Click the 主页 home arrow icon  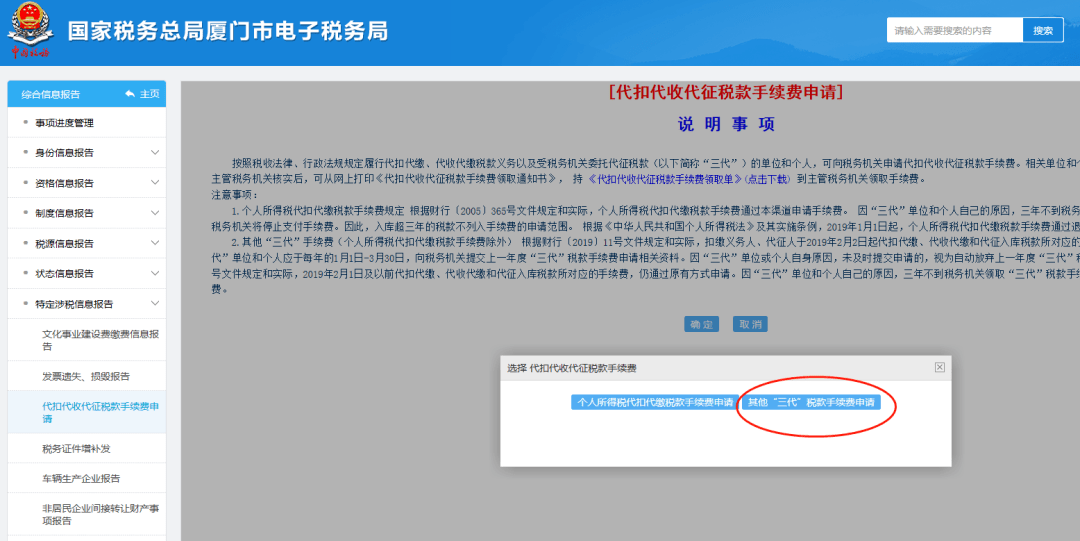pos(130,94)
